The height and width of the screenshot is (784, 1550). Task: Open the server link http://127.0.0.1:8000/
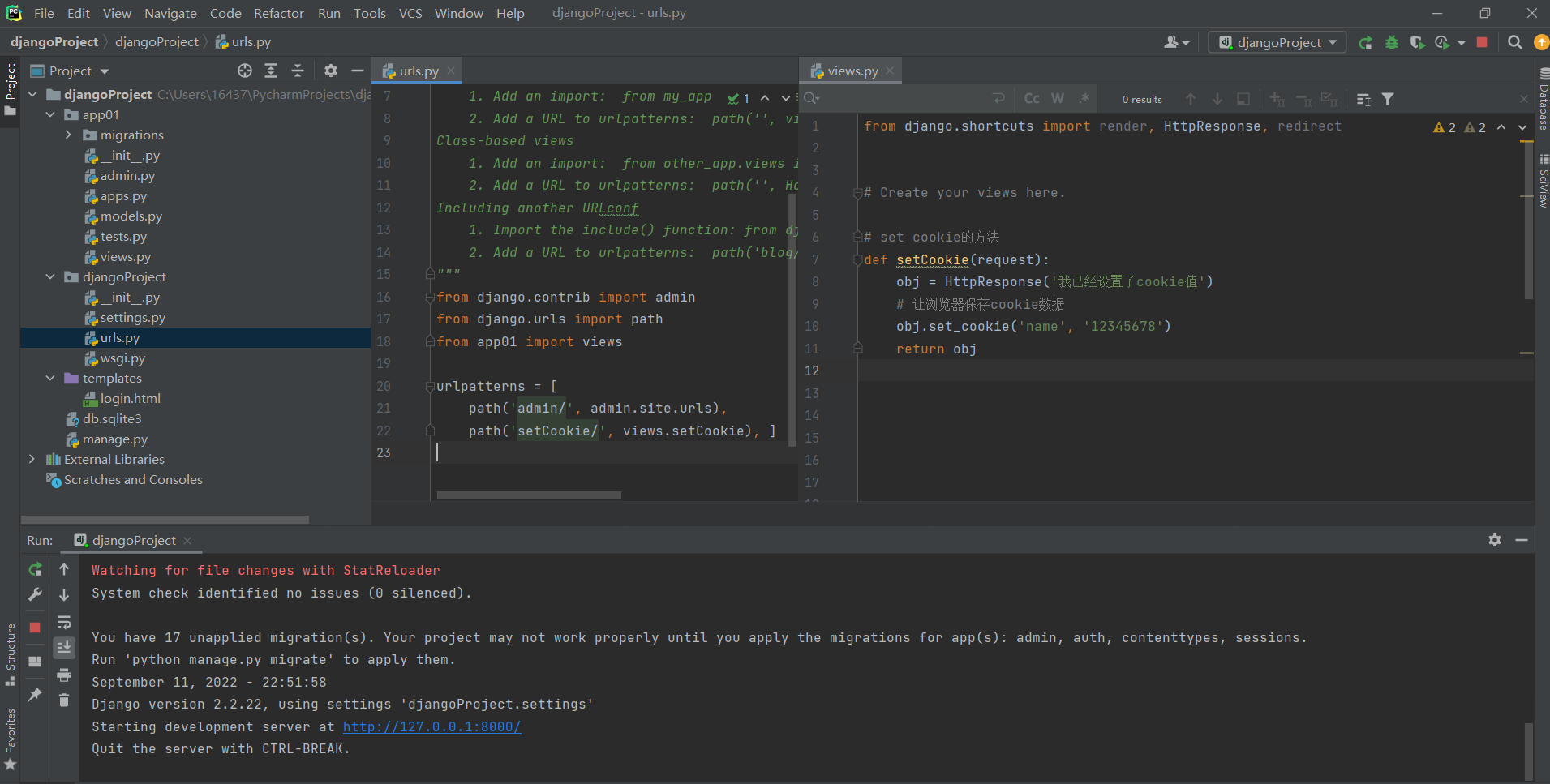(x=432, y=726)
